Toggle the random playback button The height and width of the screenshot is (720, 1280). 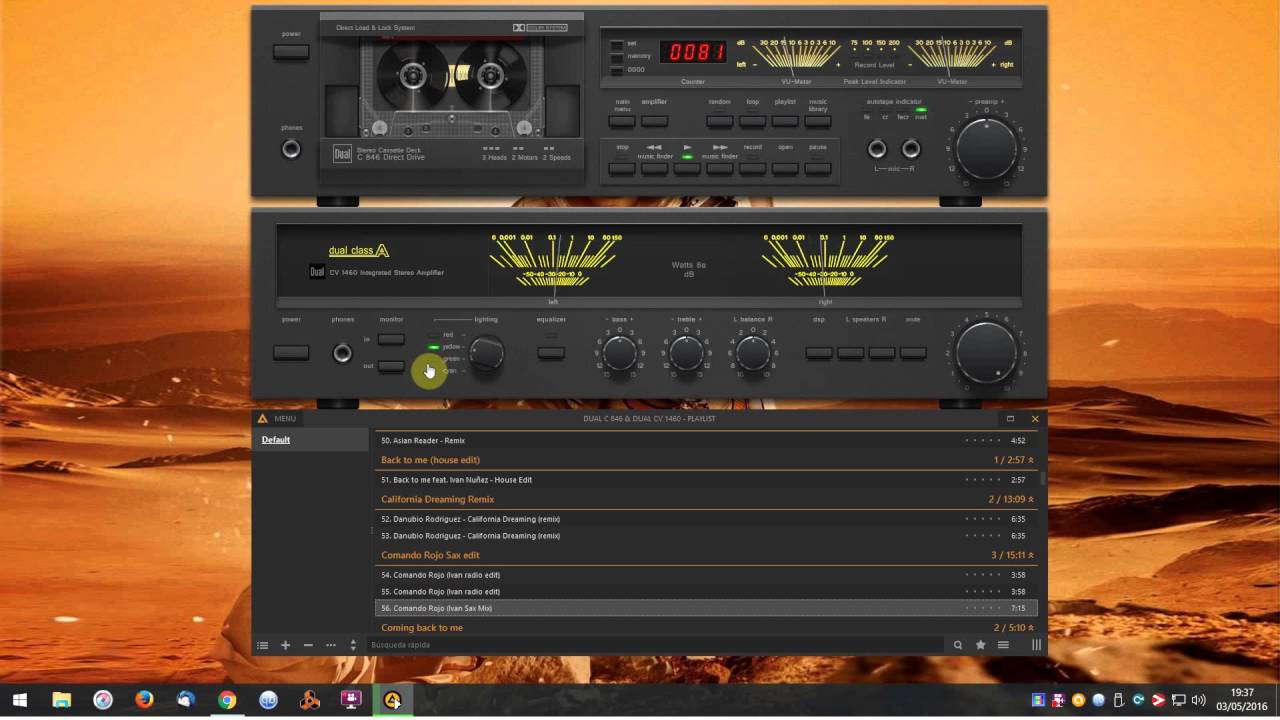coord(719,121)
